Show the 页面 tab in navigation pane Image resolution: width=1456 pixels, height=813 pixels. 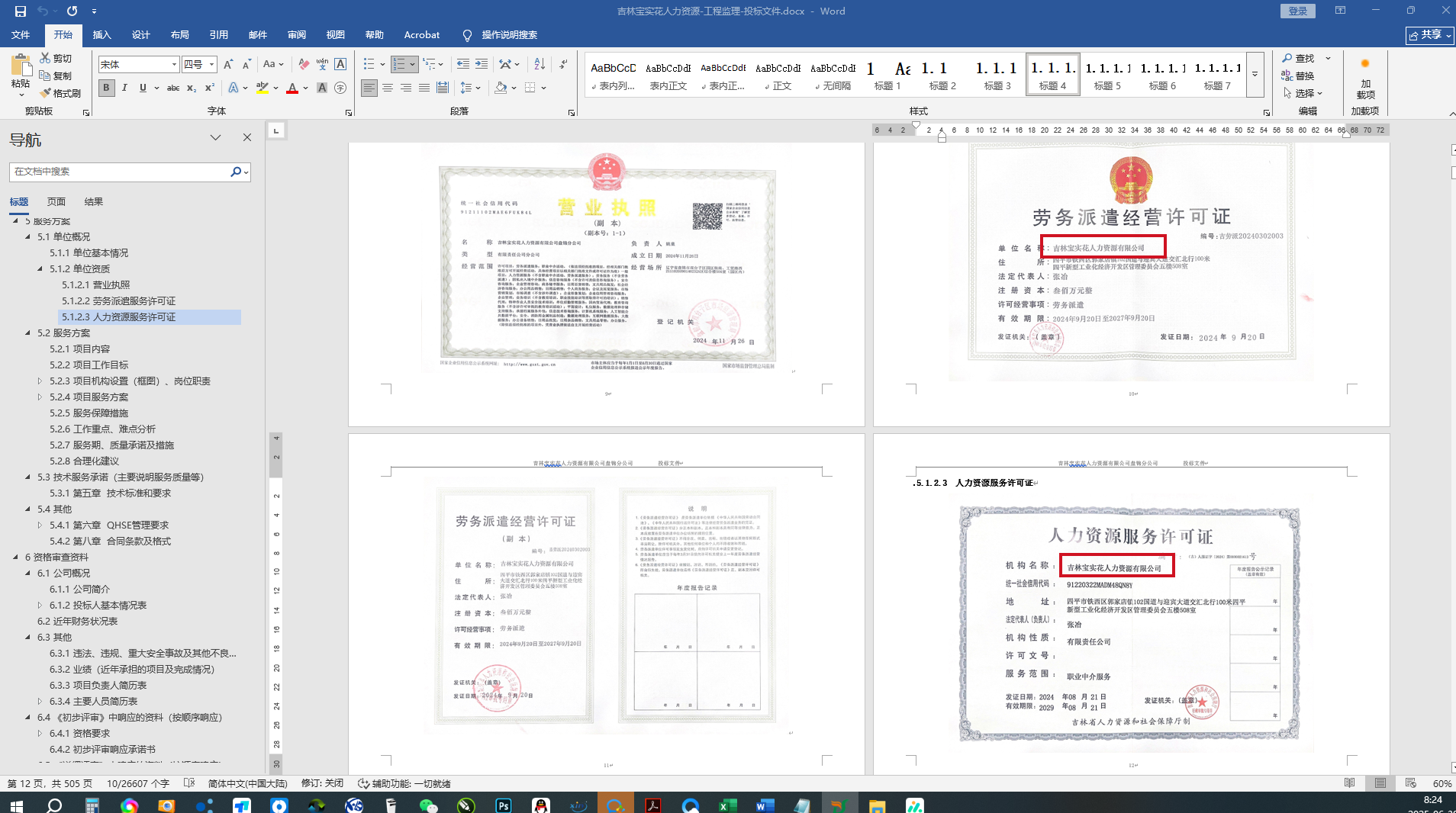click(56, 202)
